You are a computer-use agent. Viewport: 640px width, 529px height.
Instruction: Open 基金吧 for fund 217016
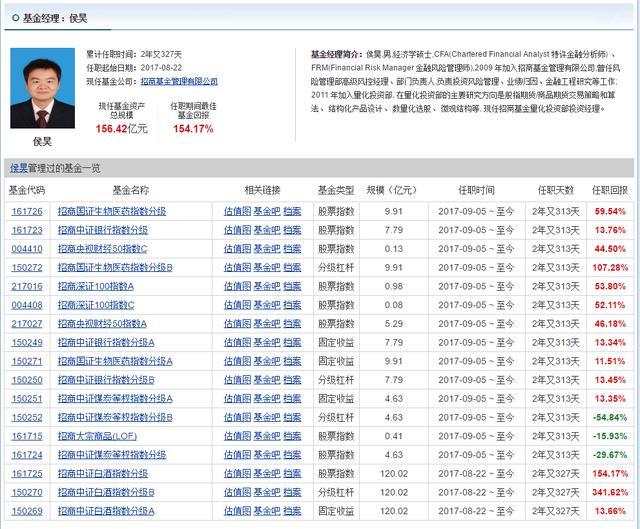coord(267,287)
